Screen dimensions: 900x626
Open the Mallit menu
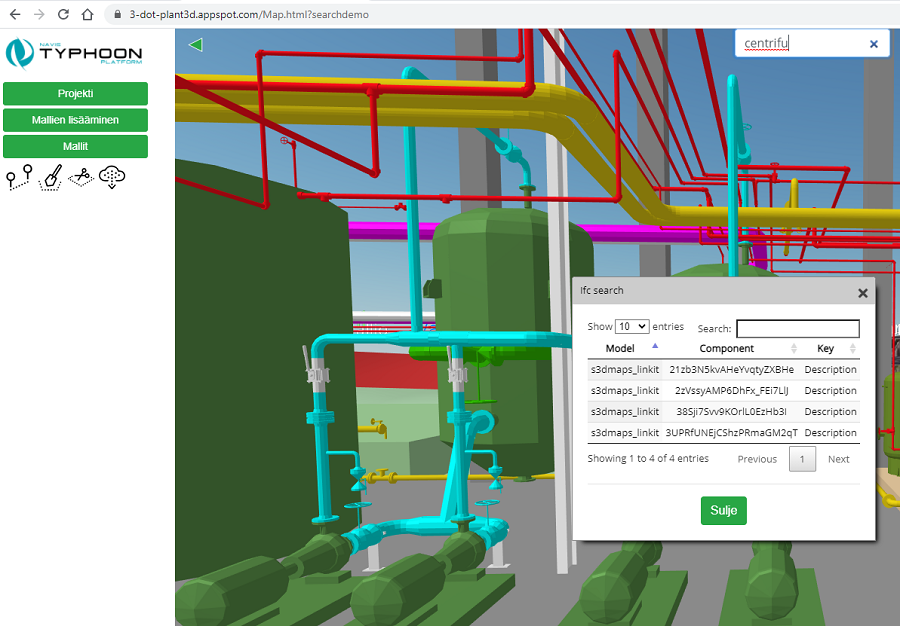(75, 146)
